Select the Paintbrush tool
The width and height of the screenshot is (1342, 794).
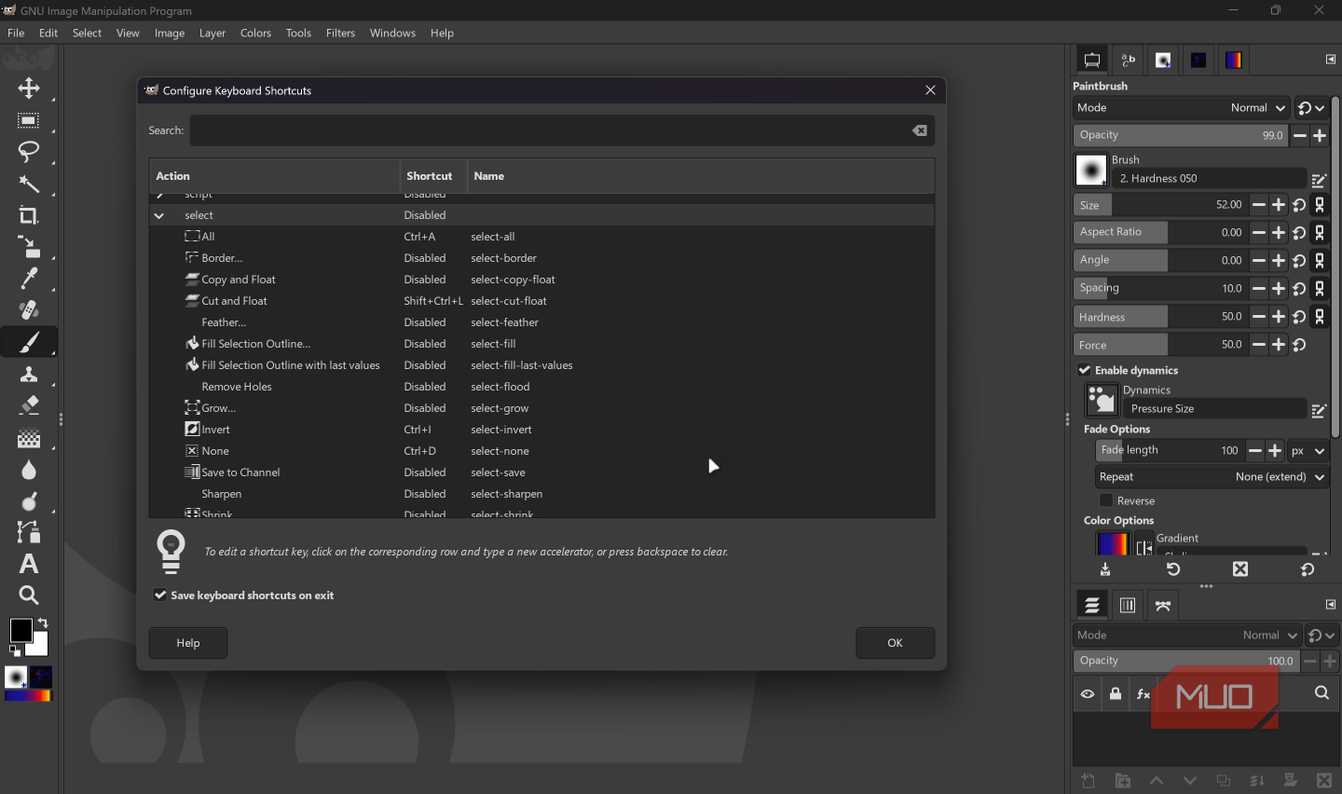point(29,342)
